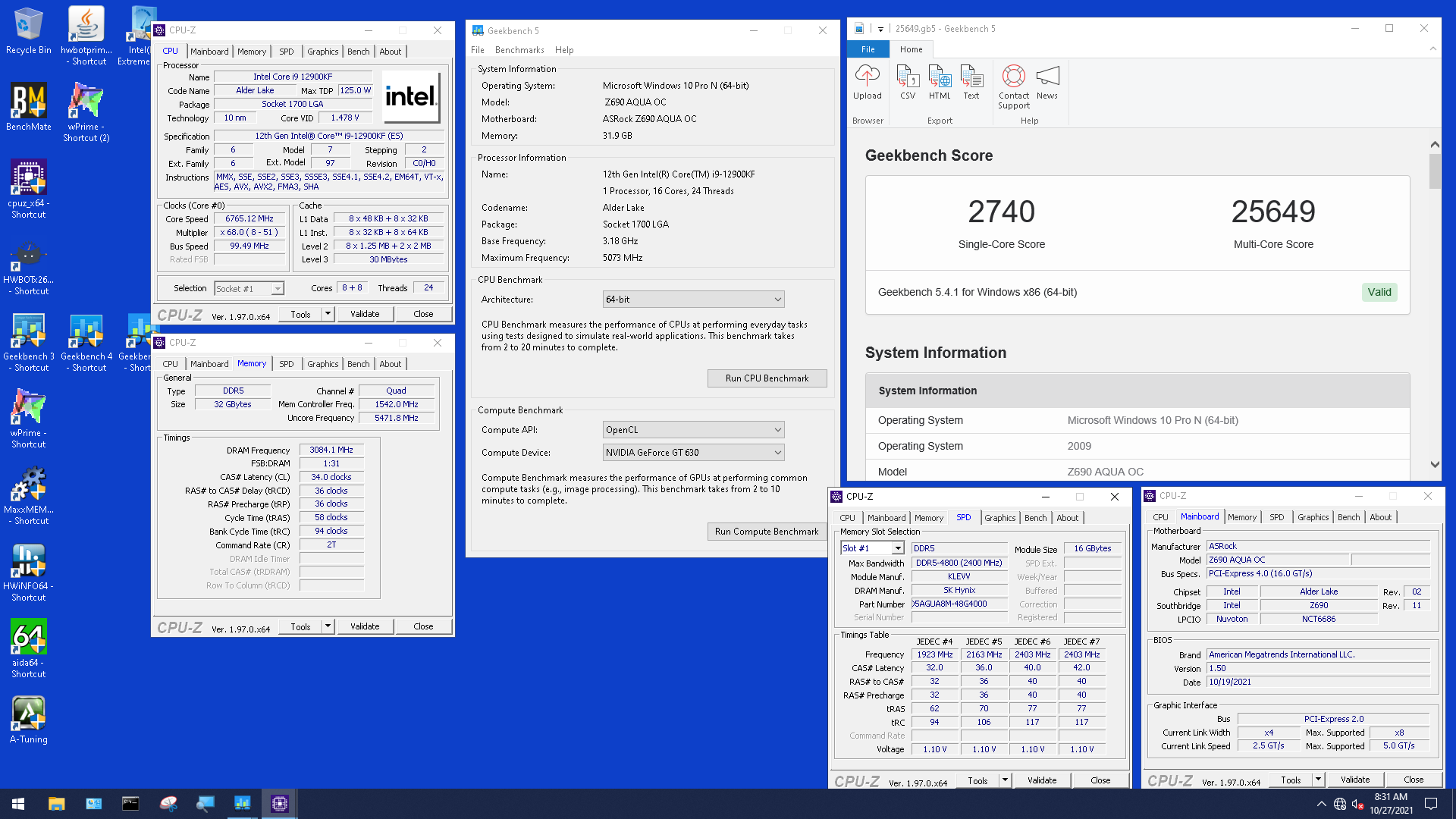Screen dimensions: 1456x819
Task: Click Close in the CPU-Z Memory window
Action: 423,626
